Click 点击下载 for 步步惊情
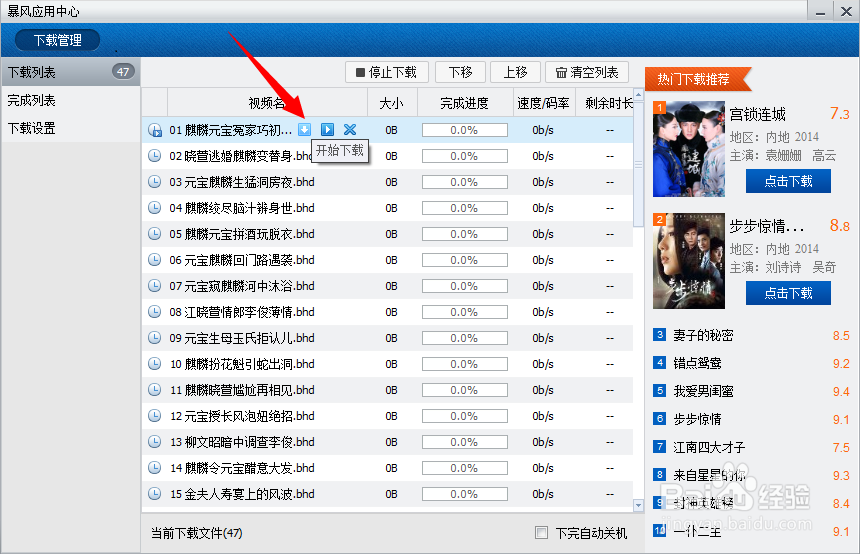Viewport: 860px width, 554px height. (x=788, y=293)
